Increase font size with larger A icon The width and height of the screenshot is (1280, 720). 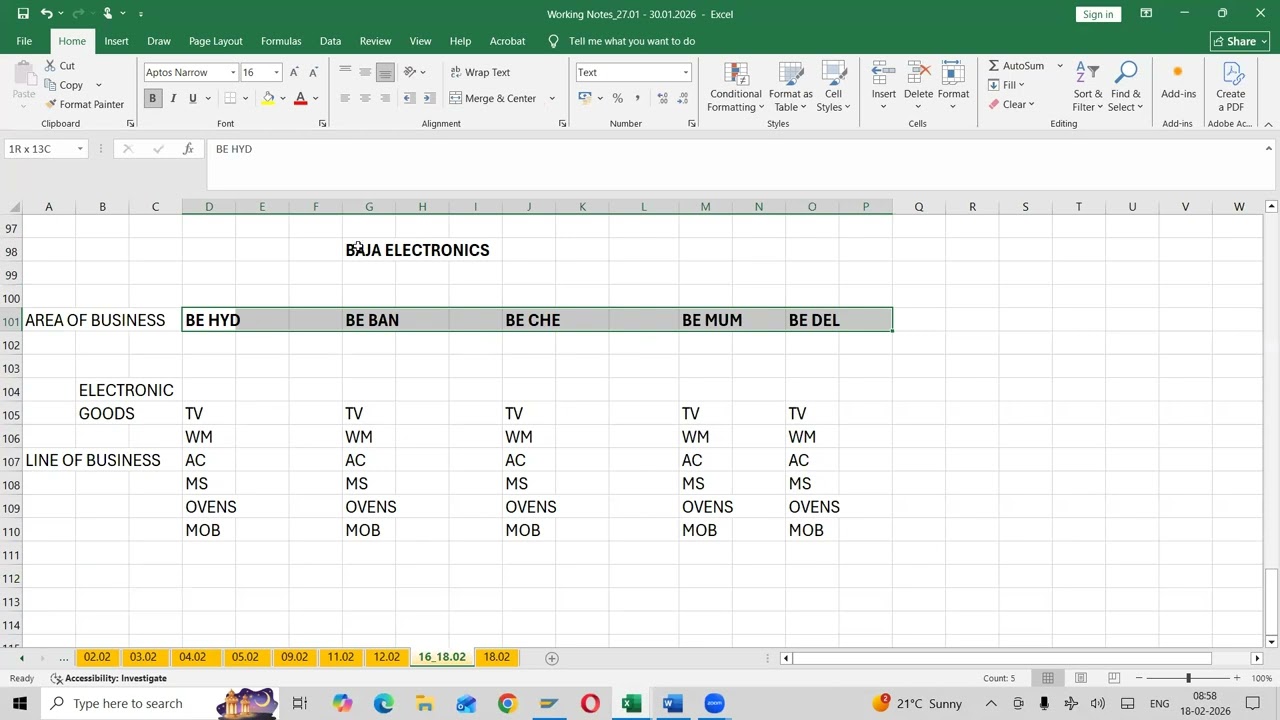[293, 72]
